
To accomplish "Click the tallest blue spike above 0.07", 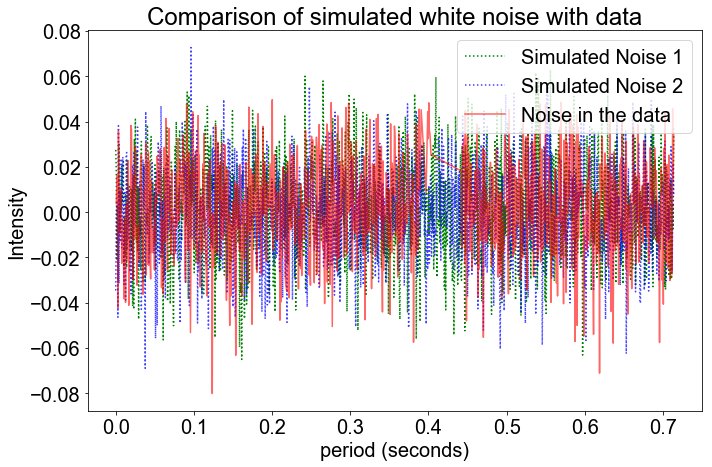I will coord(191,49).
